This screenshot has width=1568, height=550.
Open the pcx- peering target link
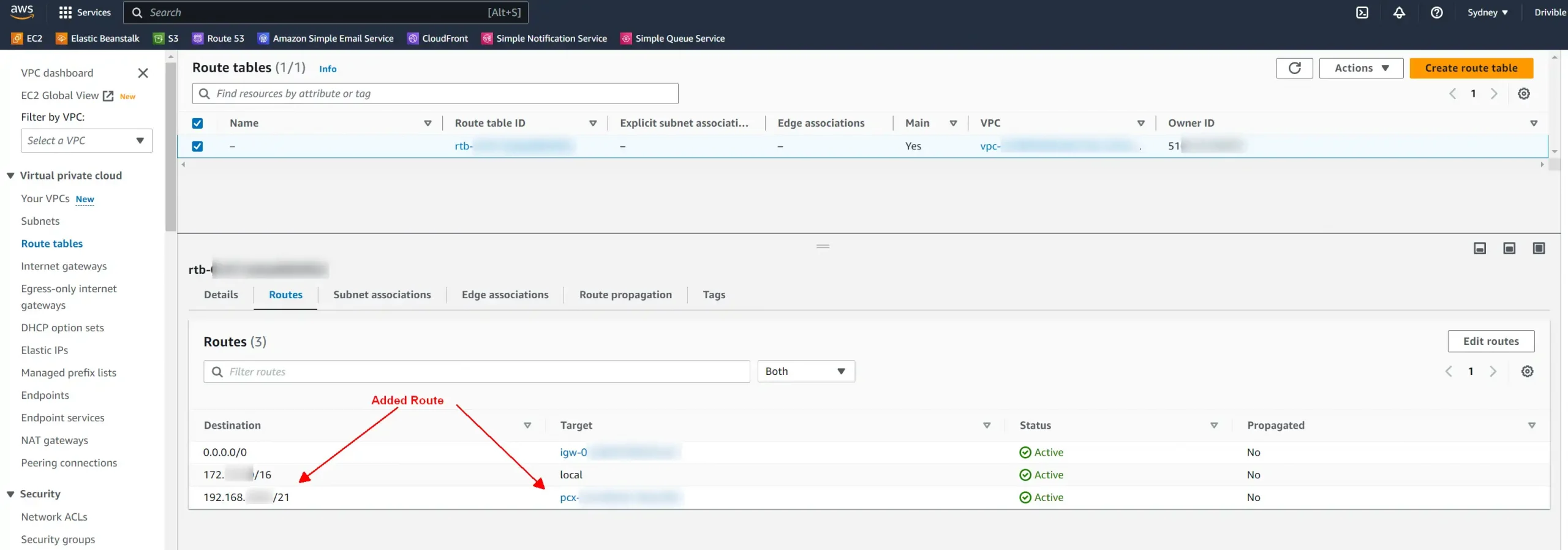pos(620,497)
